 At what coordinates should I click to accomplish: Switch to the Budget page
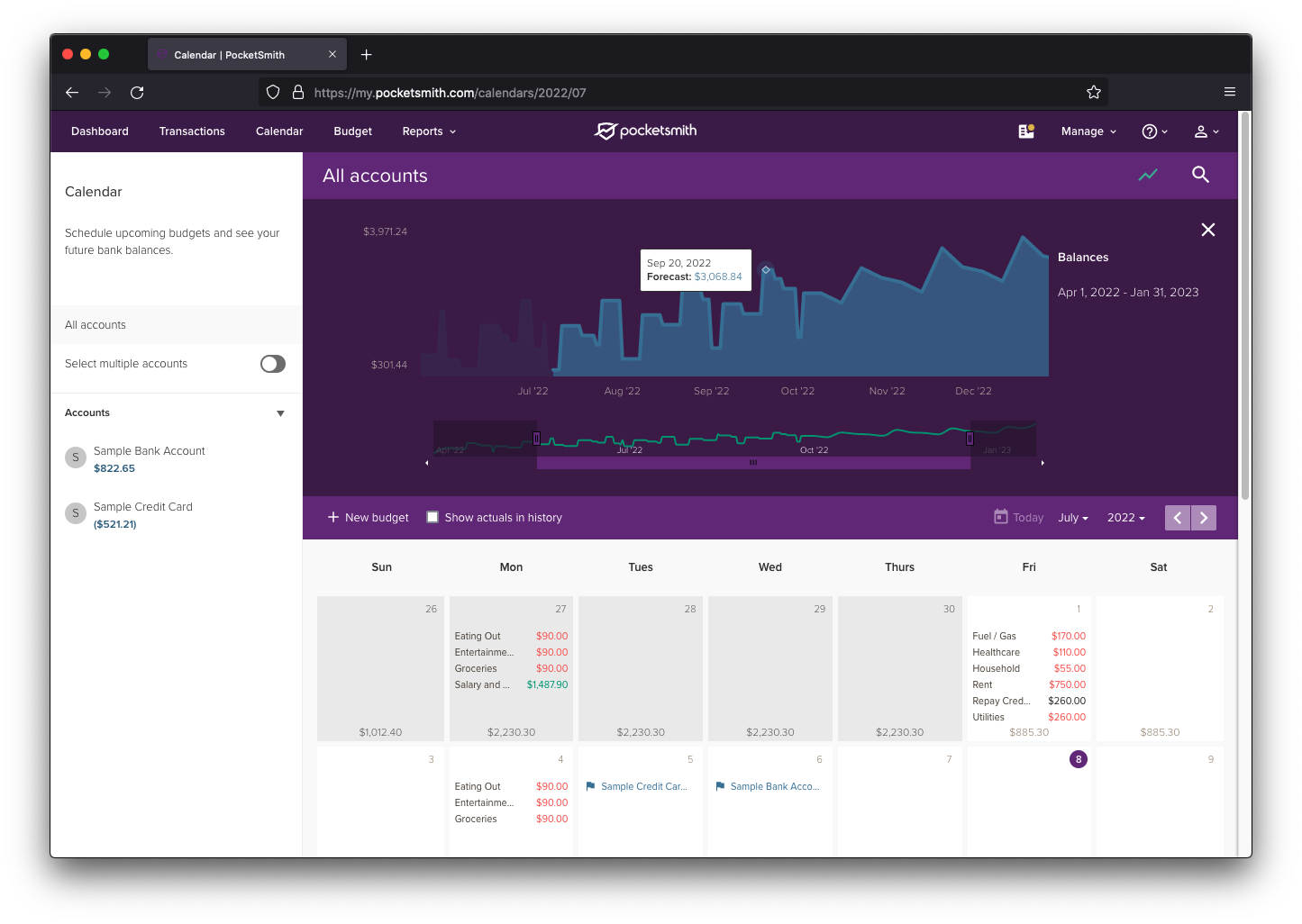(352, 131)
